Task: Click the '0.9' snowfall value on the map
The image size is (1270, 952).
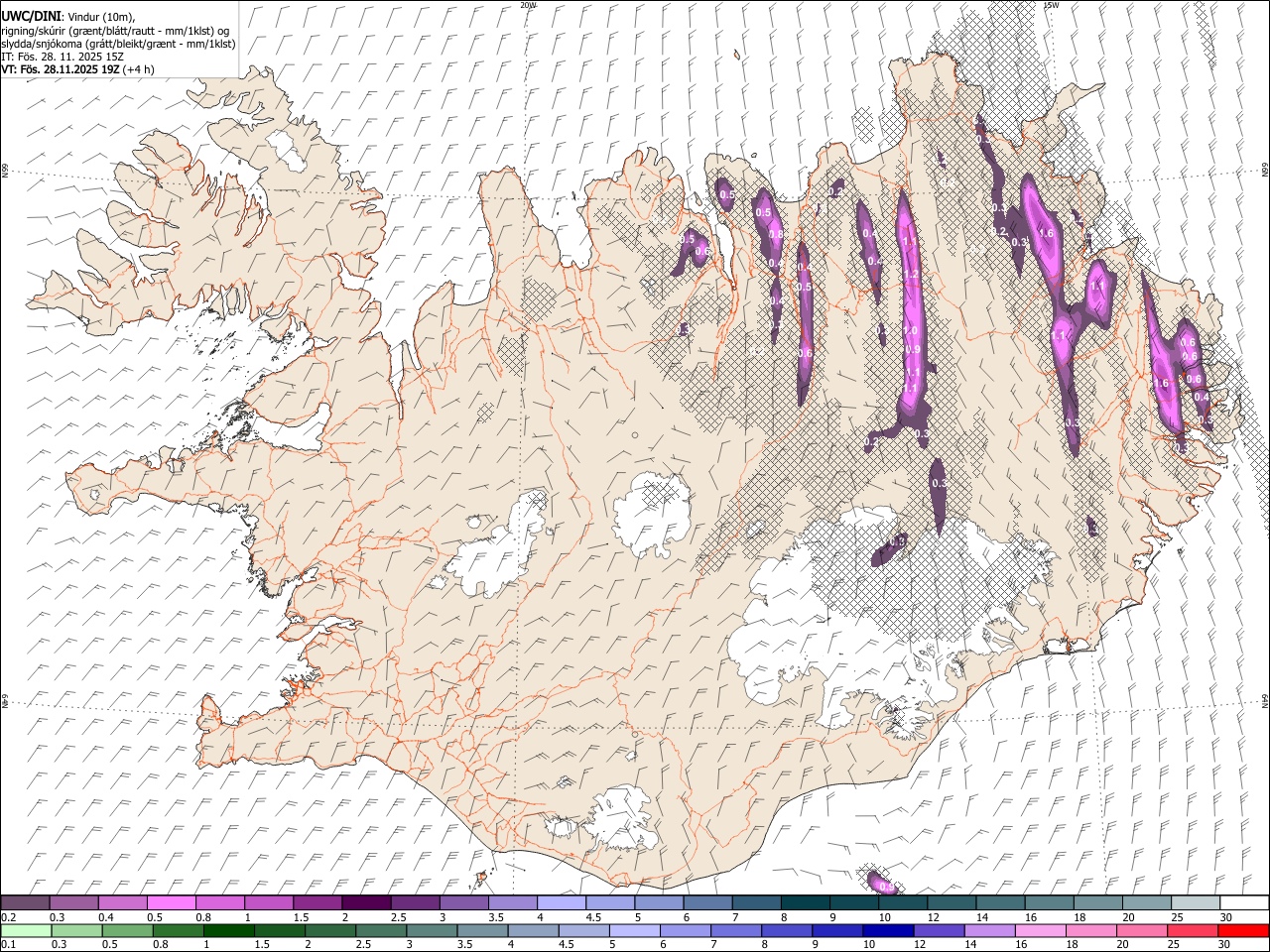Action: (913, 350)
